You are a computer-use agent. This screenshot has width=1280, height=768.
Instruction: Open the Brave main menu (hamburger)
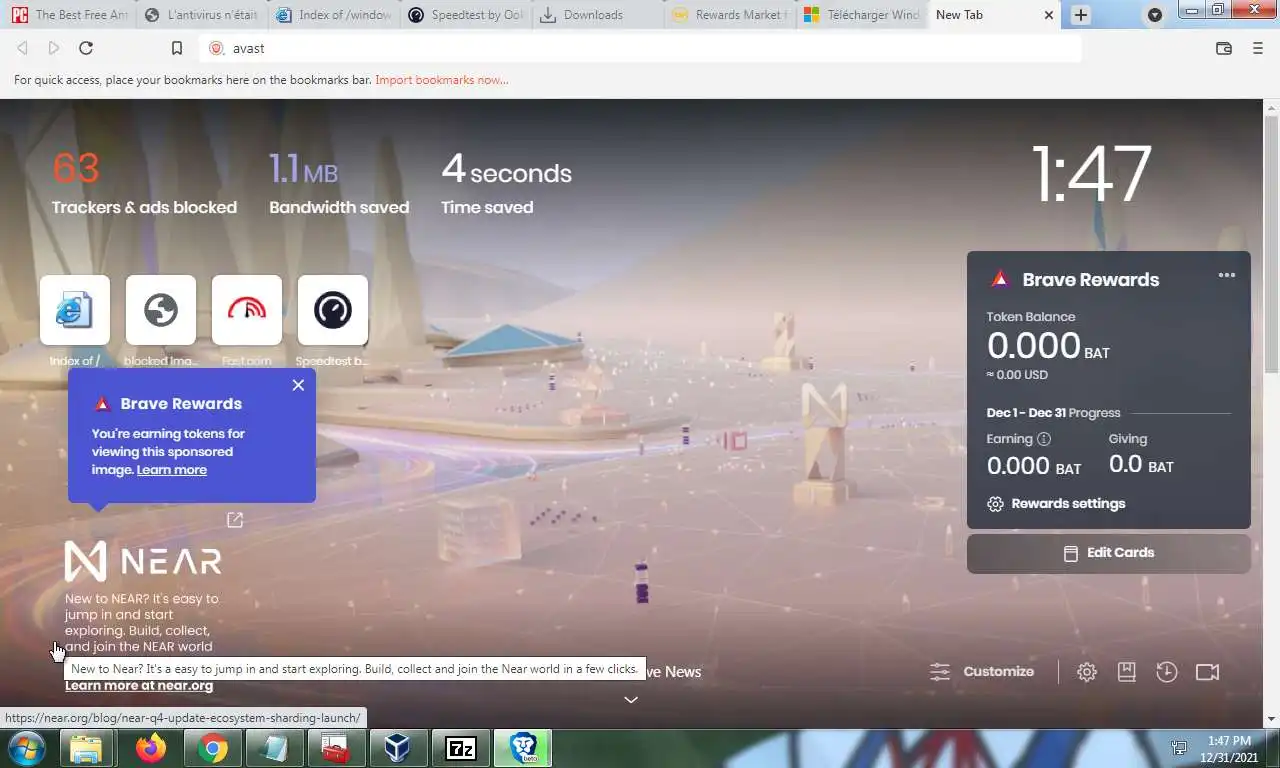coord(1258,48)
